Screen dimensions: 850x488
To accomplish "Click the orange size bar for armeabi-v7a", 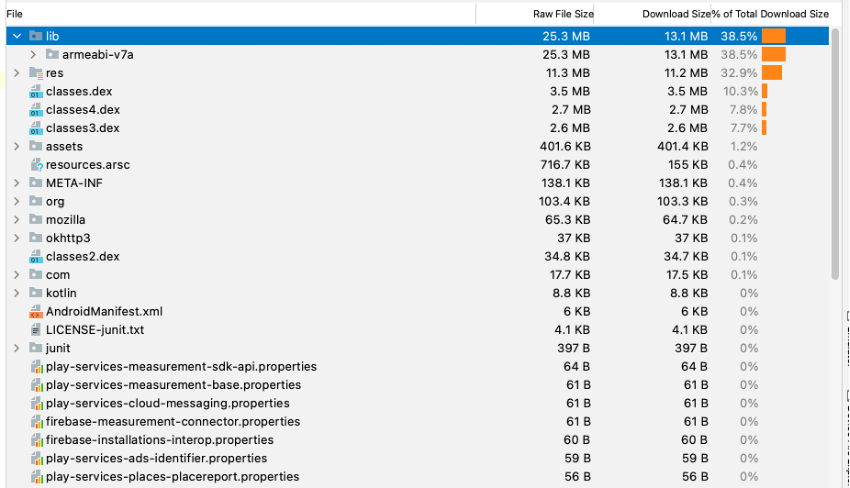I will (774, 54).
